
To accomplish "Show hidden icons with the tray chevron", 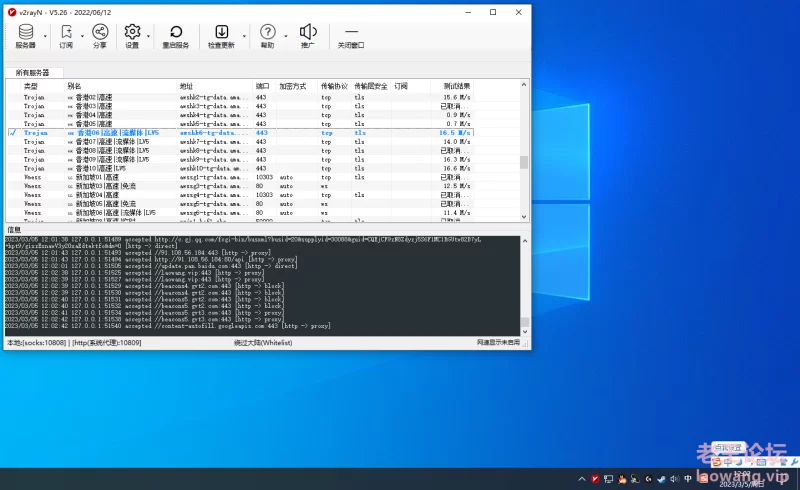I will (582, 479).
